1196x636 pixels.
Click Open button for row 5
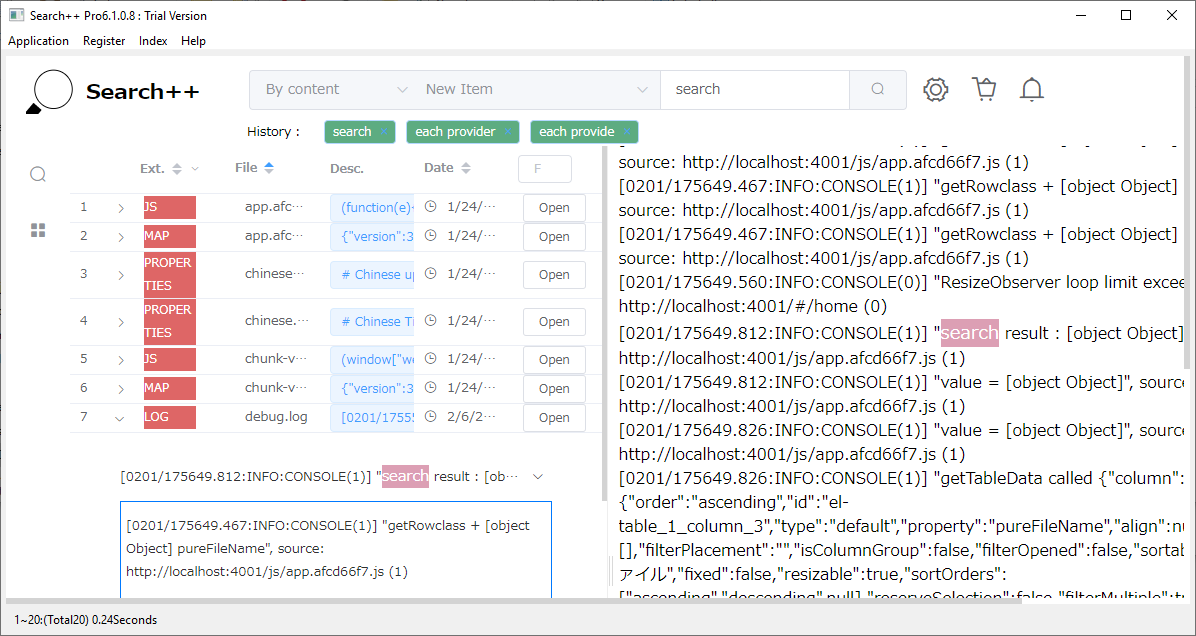point(555,360)
